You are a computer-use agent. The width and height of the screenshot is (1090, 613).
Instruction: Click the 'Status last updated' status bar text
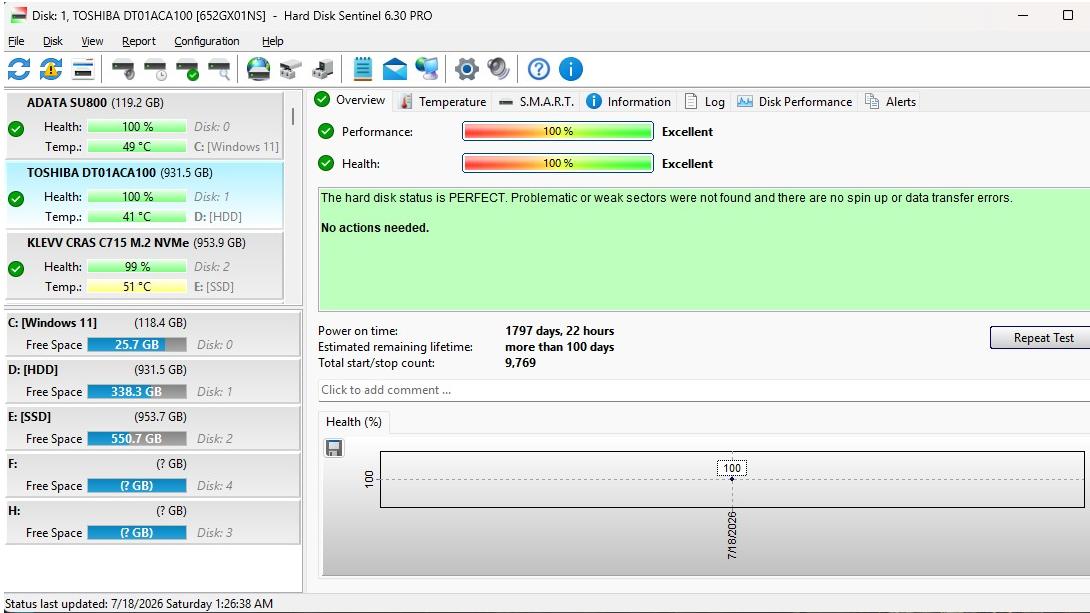click(x=139, y=603)
